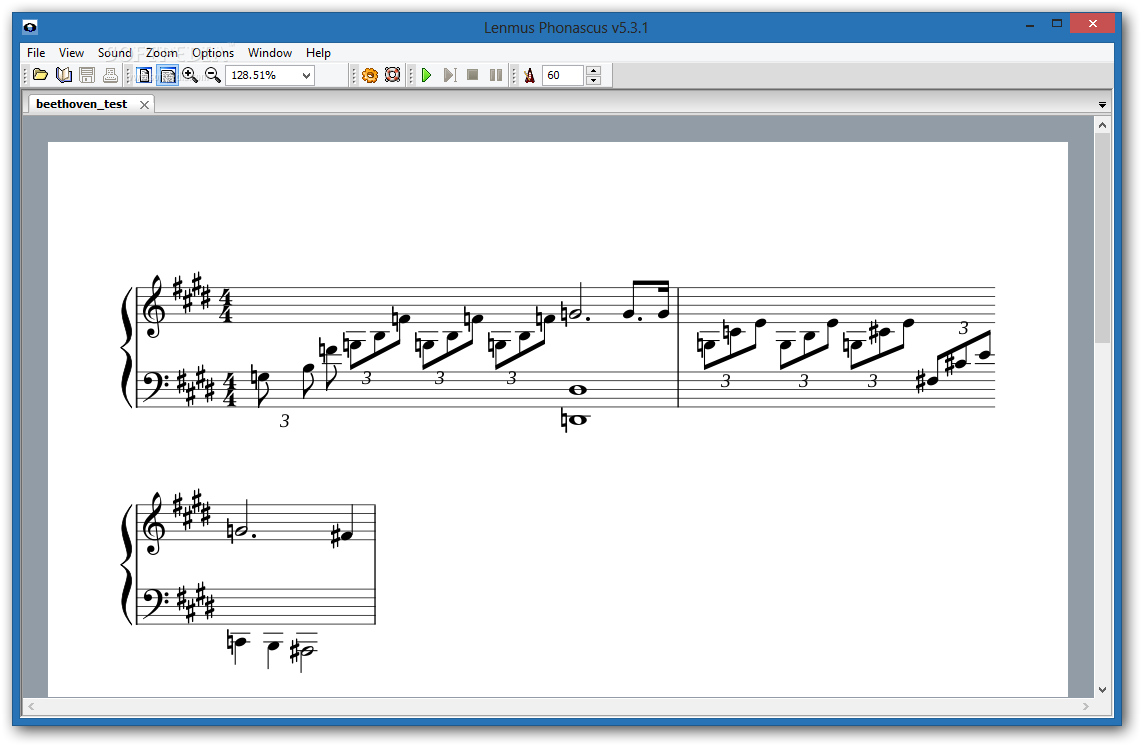Click the horizontal scrollbar left arrow
The width and height of the screenshot is (1142, 746).
point(31,706)
